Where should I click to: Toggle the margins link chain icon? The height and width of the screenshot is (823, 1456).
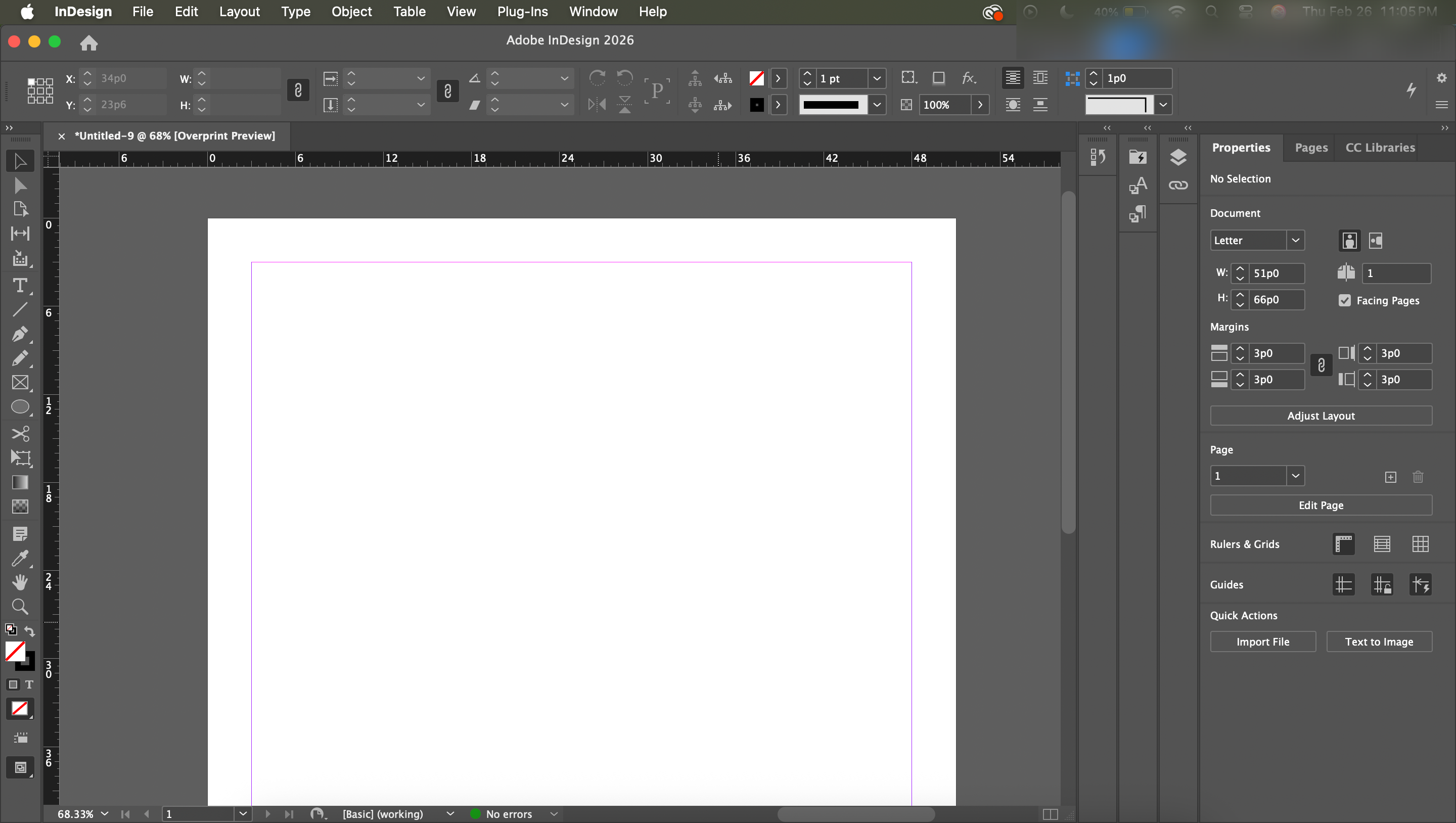click(x=1321, y=365)
